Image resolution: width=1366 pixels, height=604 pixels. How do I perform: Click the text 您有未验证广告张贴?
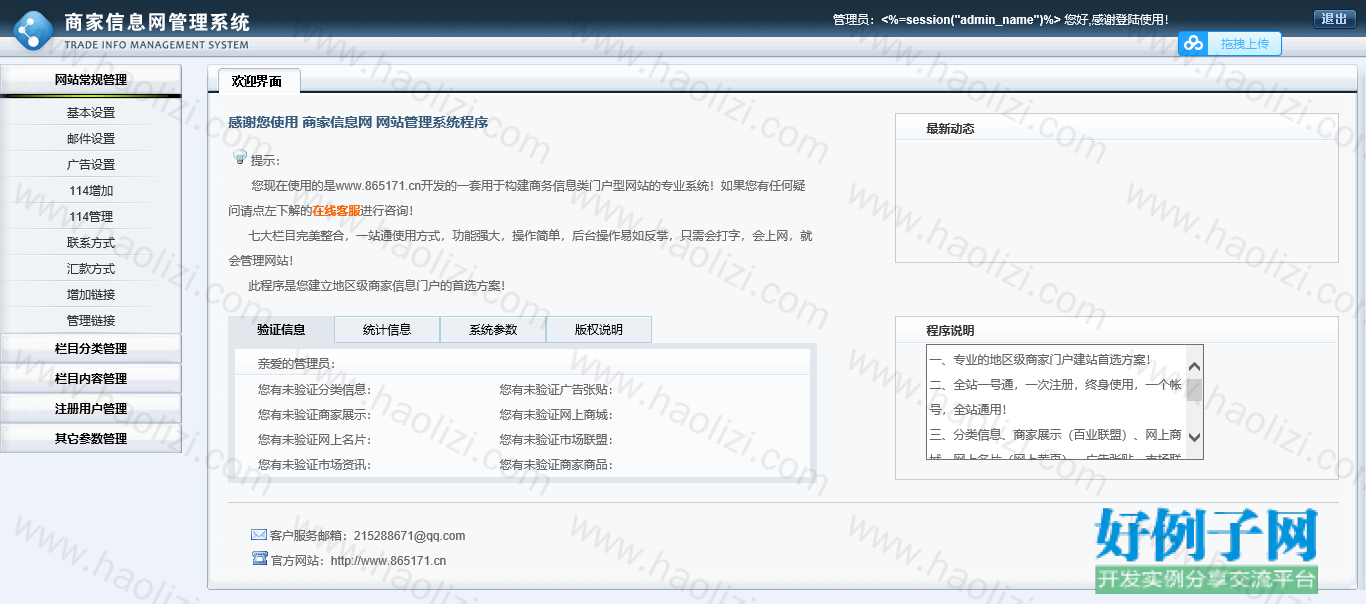[556, 390]
